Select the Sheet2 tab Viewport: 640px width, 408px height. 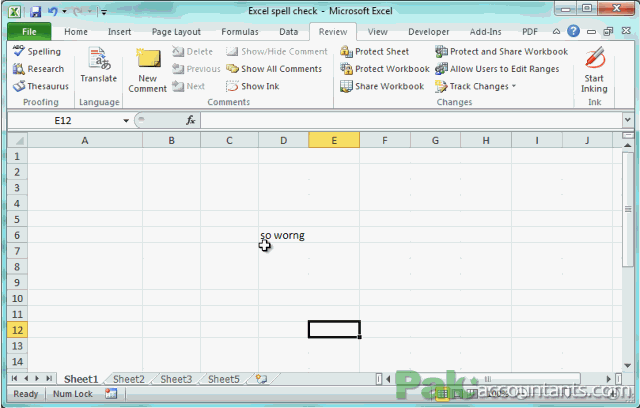(129, 379)
